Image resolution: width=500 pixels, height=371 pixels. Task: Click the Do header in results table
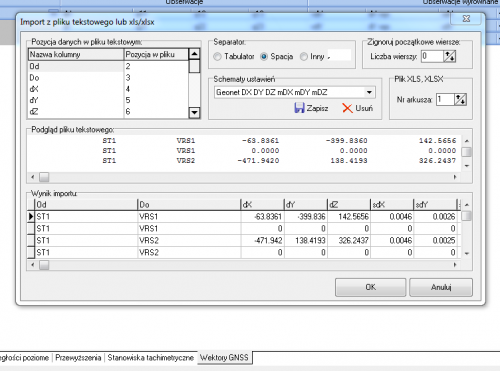tap(189, 205)
